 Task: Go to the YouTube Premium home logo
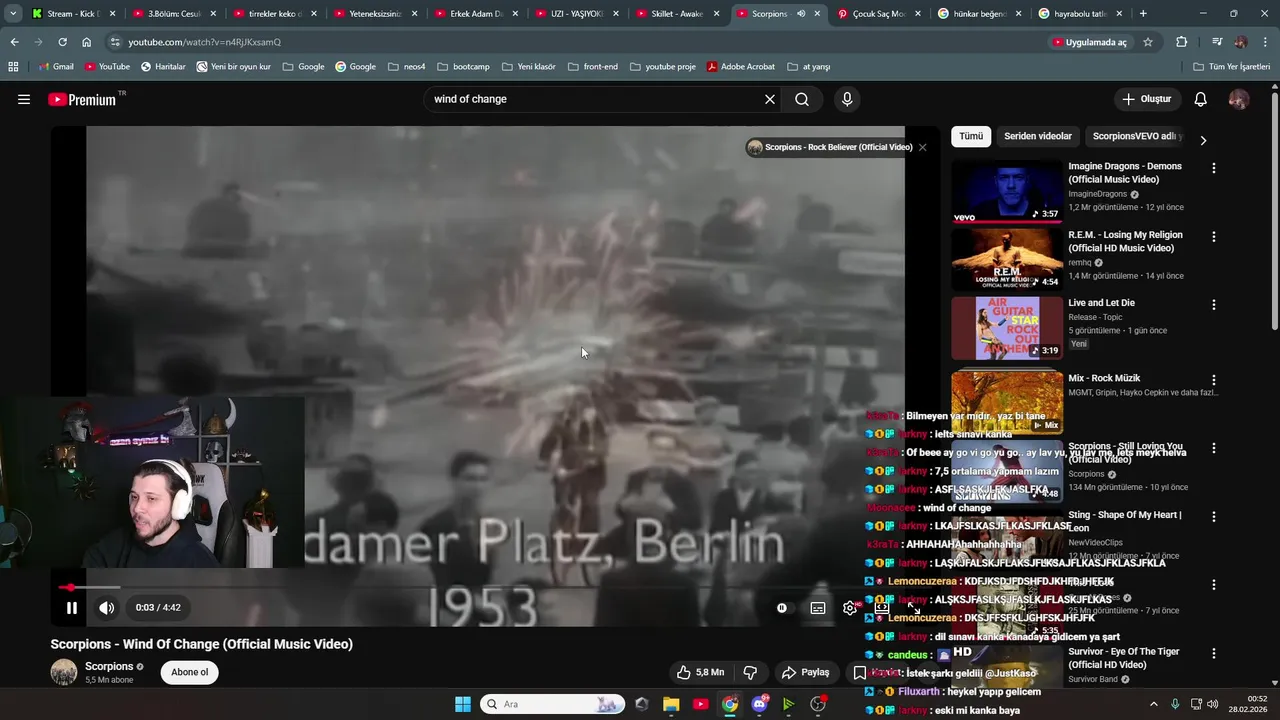[82, 99]
